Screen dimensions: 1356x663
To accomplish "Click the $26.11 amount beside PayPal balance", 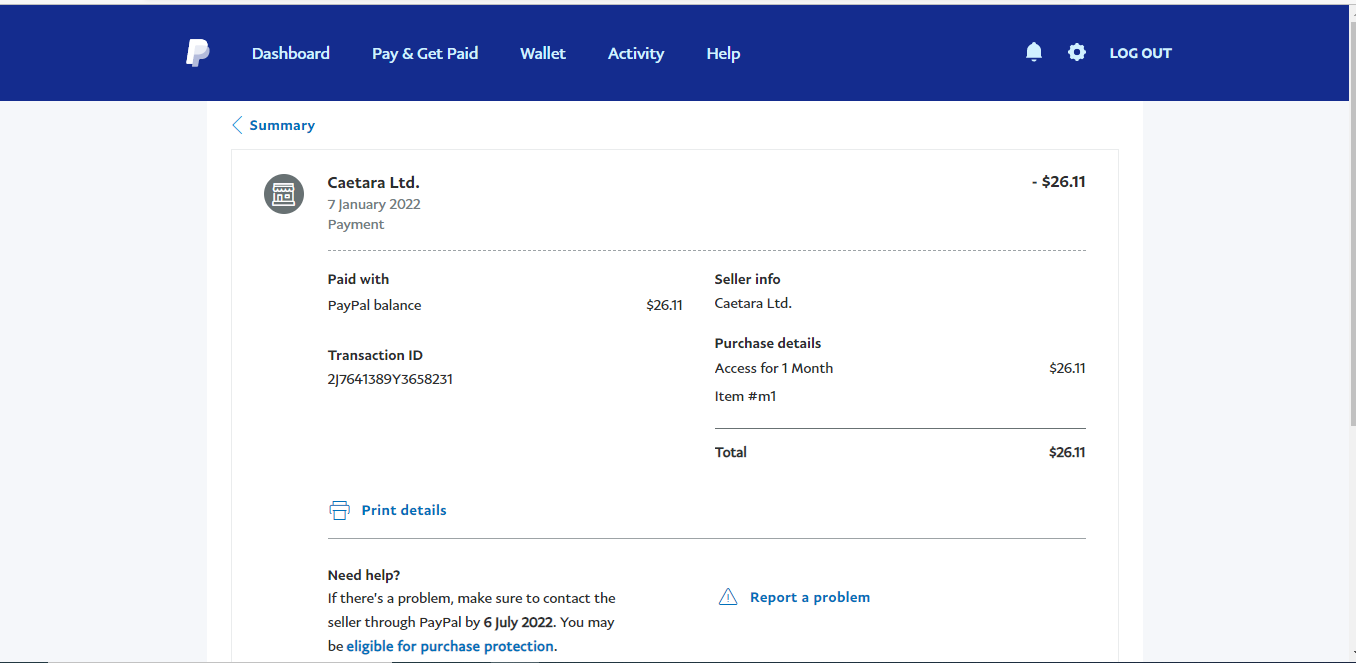I will (664, 305).
